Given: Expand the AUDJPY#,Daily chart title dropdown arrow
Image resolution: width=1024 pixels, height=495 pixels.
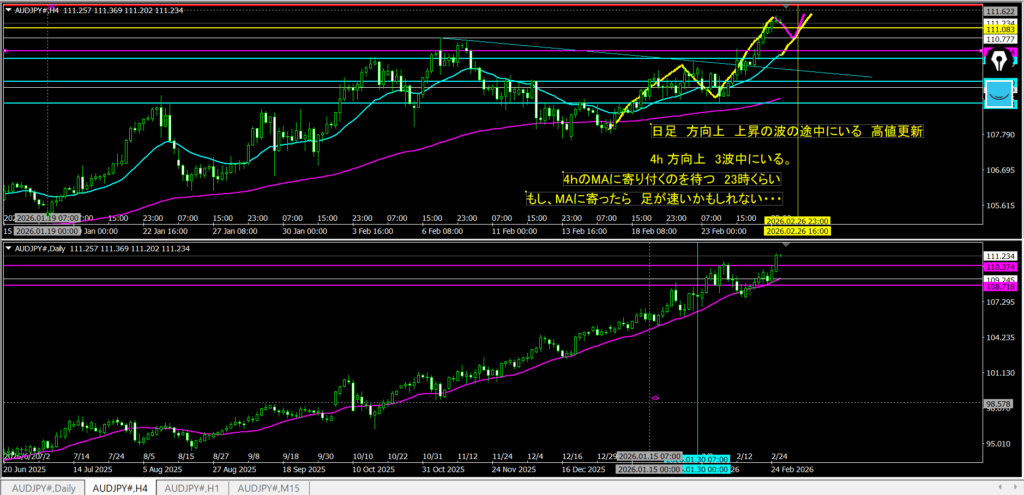Looking at the screenshot, I should (x=8, y=247).
